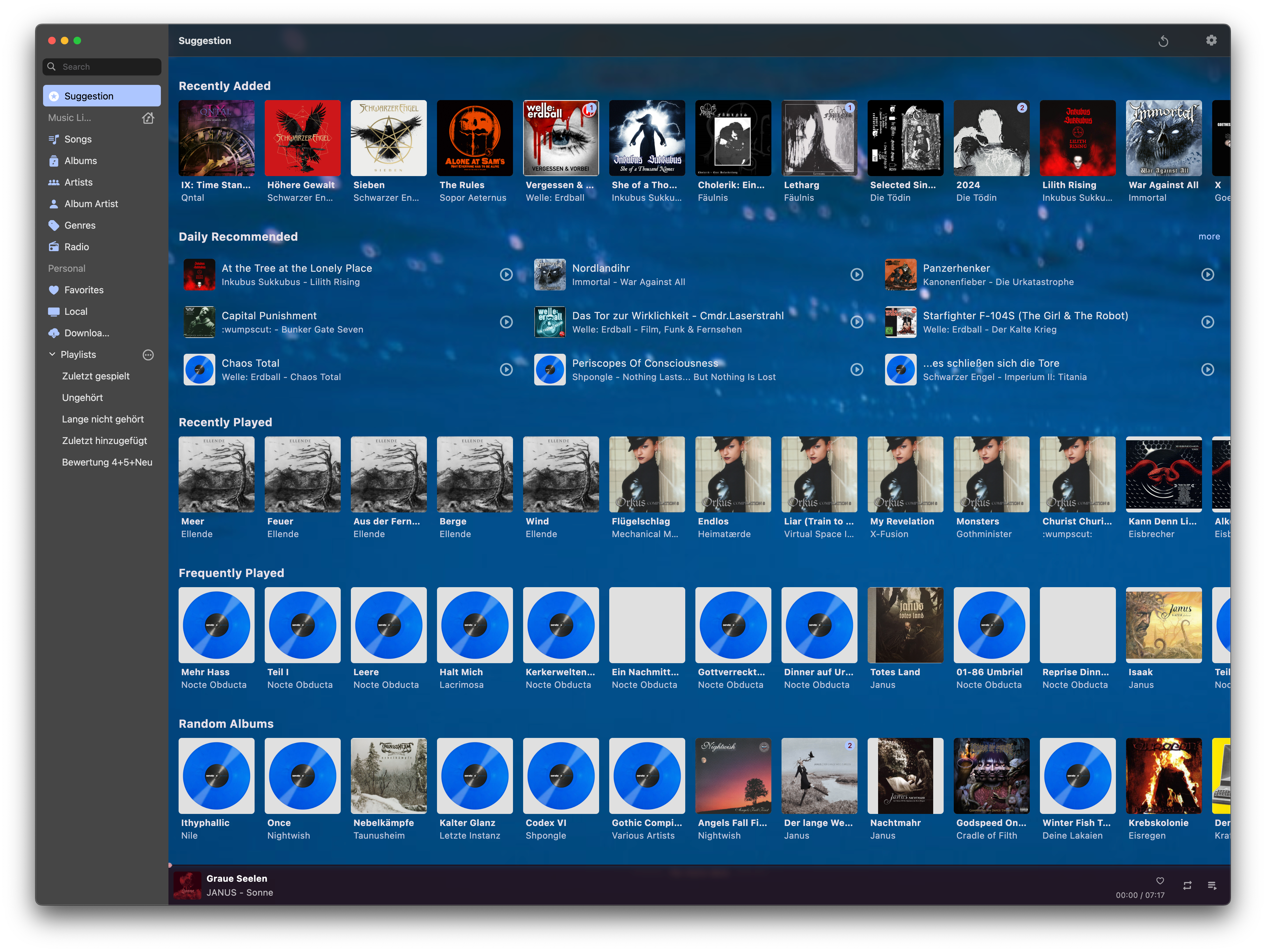Click the Search field
1266x952 pixels.
tap(102, 67)
